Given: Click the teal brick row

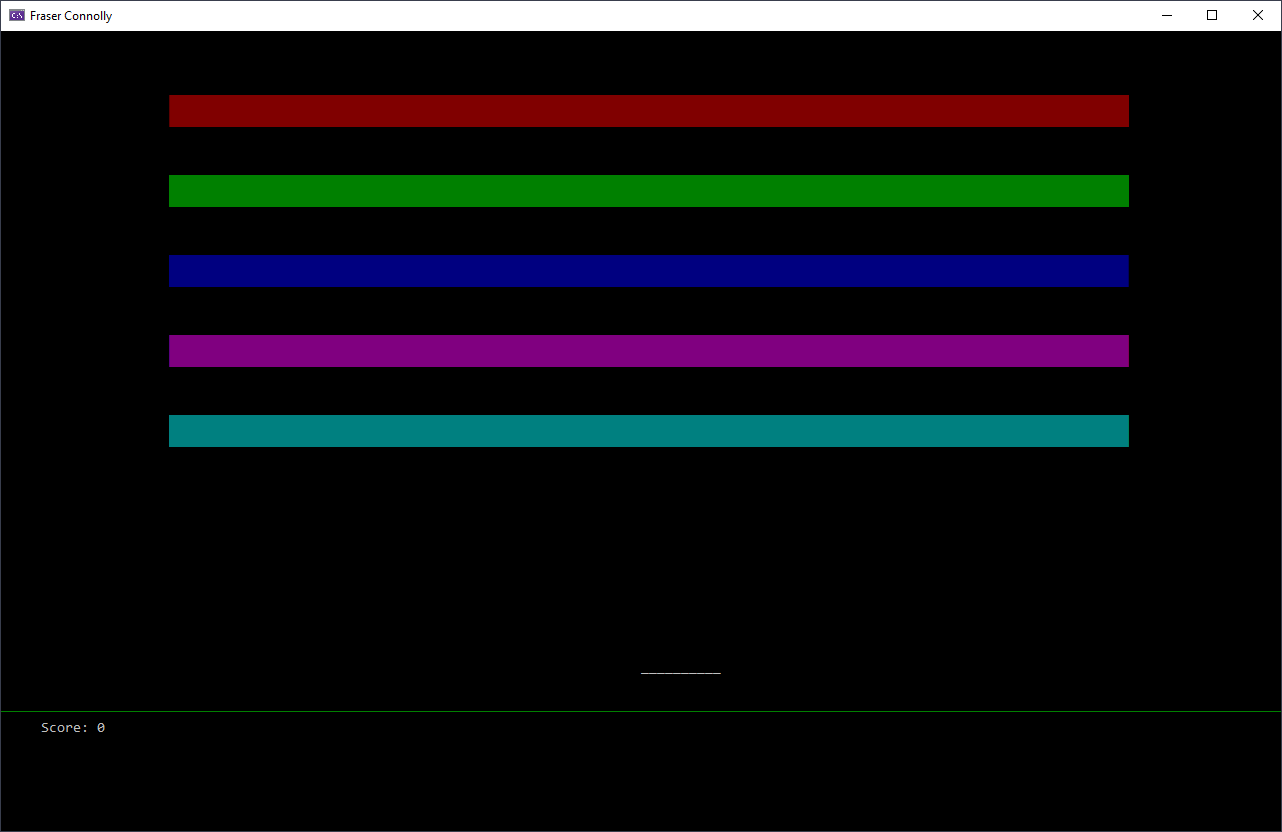Looking at the screenshot, I should click(x=648, y=431).
